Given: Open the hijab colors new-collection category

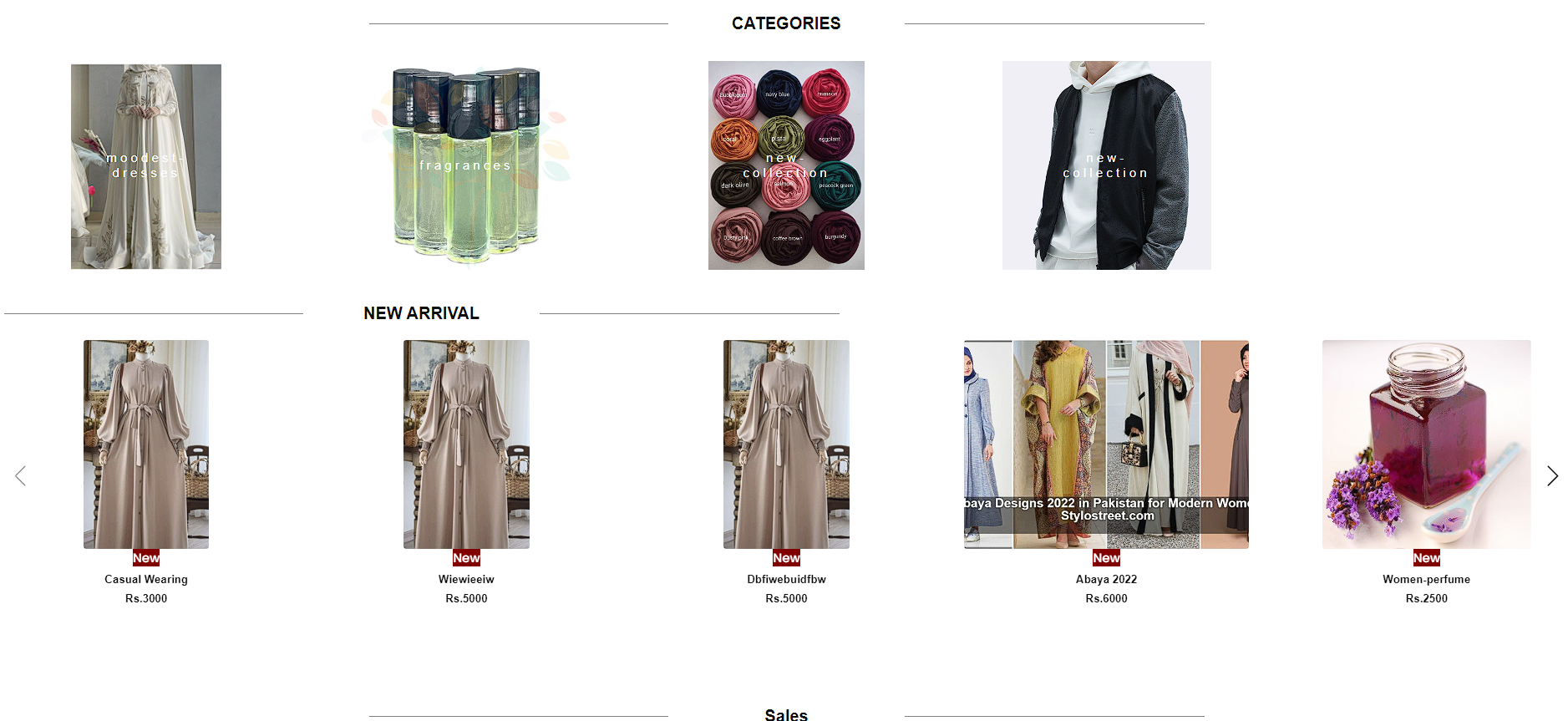Looking at the screenshot, I should tap(786, 165).
